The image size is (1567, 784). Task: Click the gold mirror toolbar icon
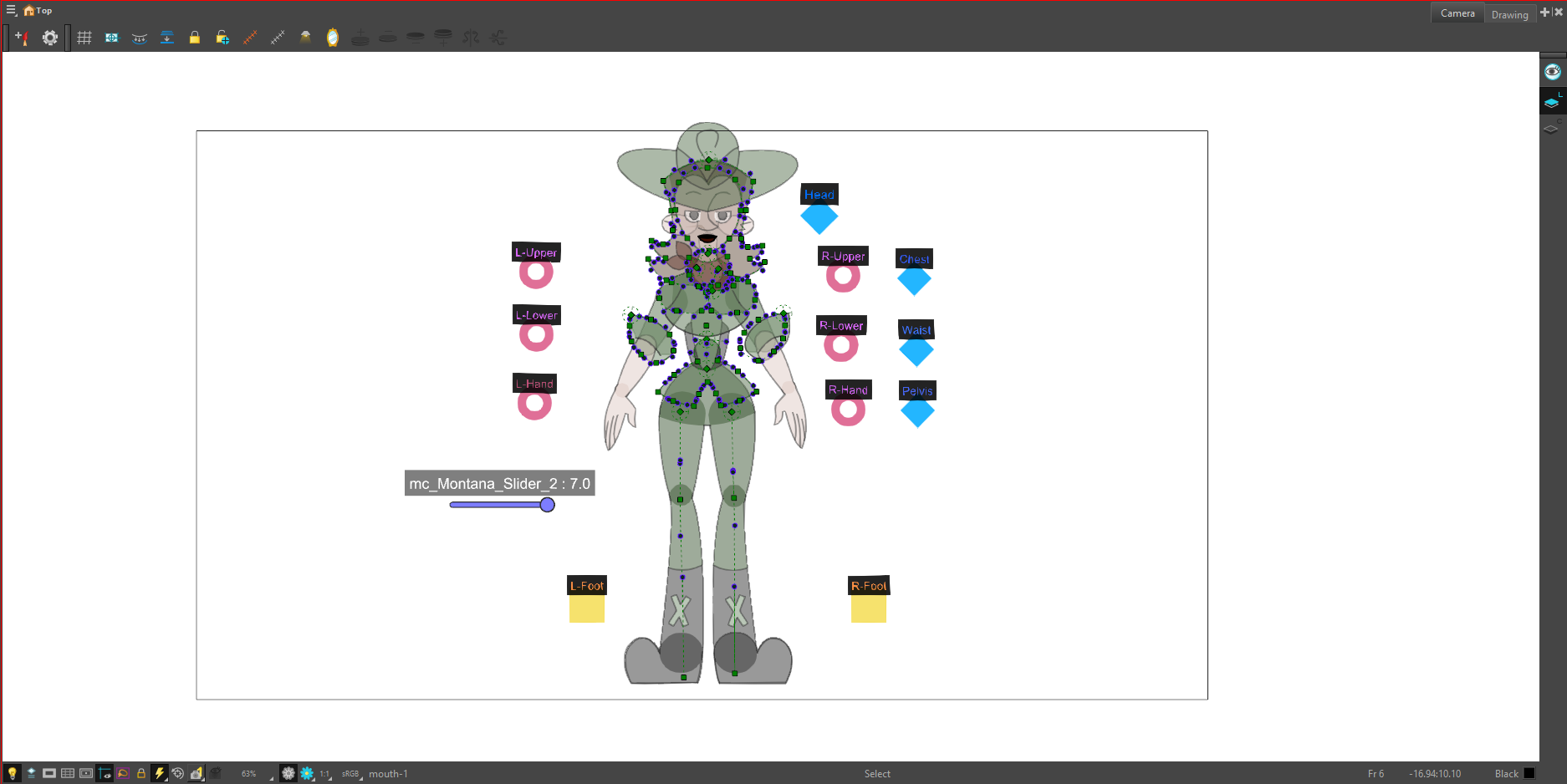(x=333, y=38)
